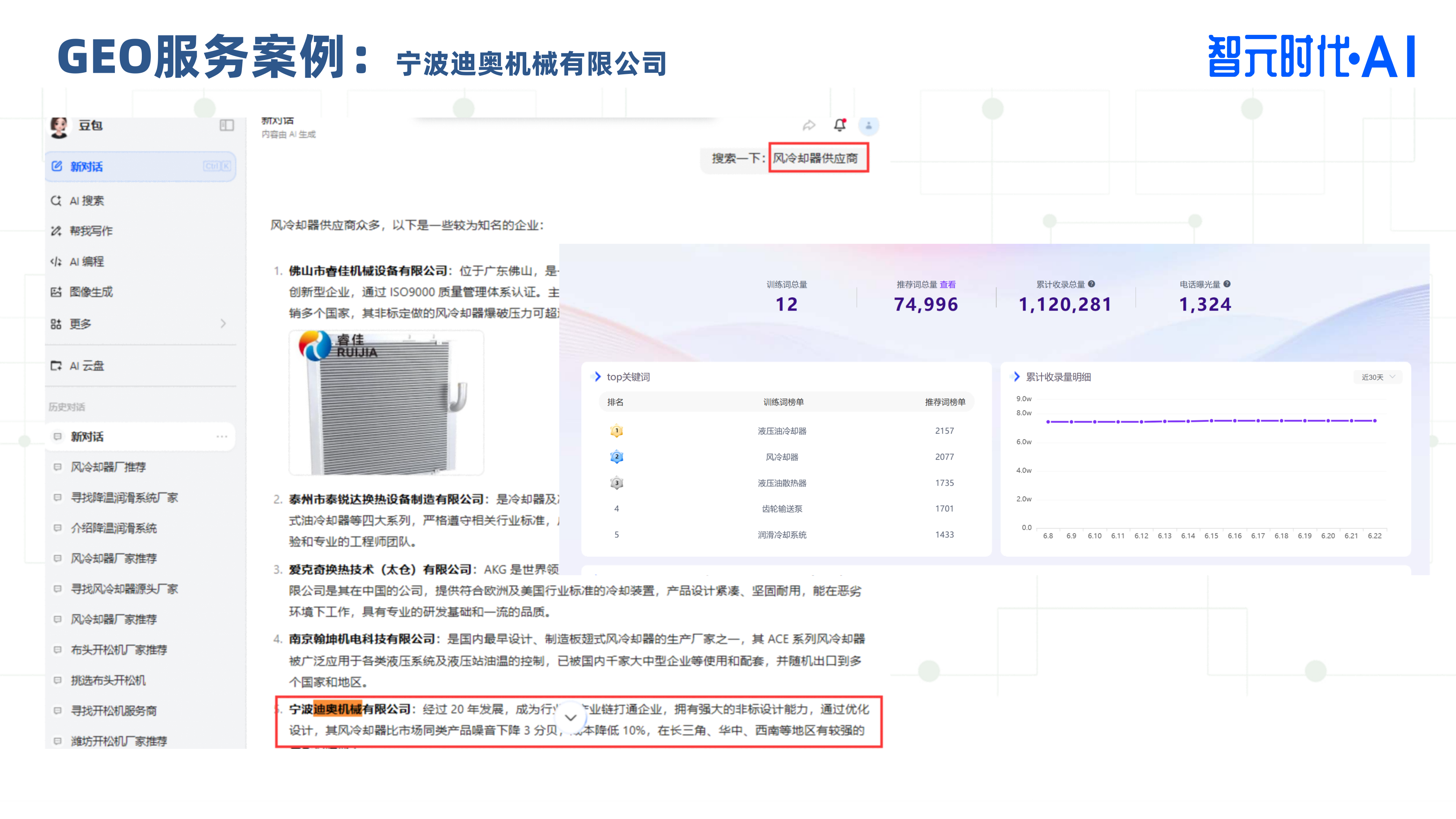This screenshot has width=1456, height=819.
Task: Open options for current 新对话 history item
Action: 221,436
